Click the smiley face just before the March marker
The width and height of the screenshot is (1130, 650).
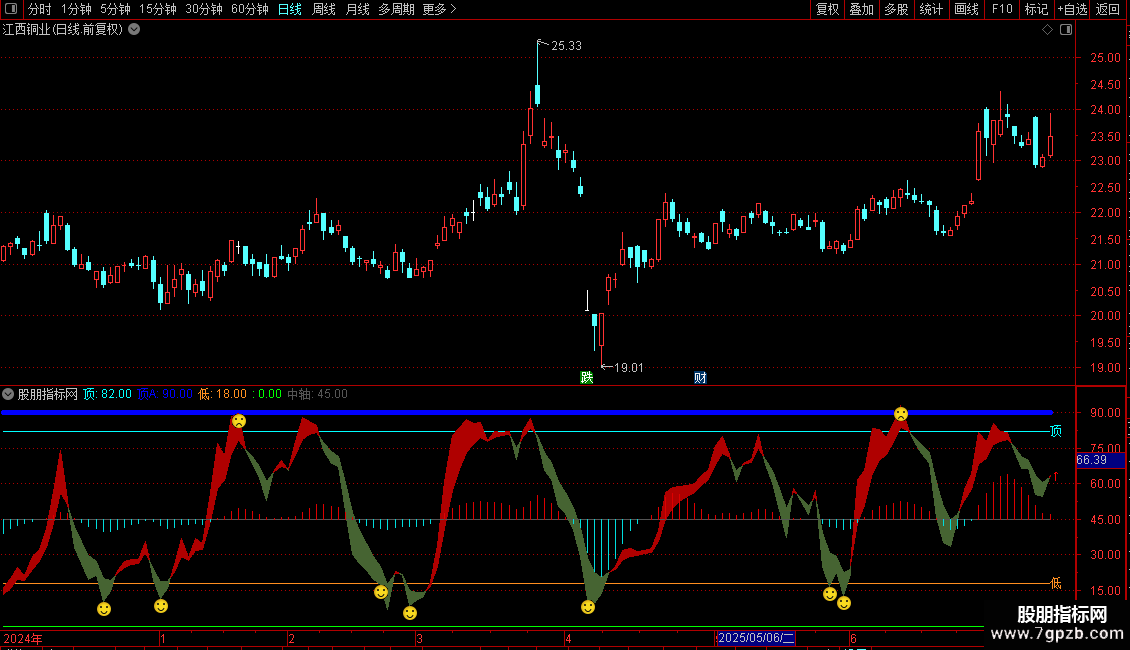click(x=381, y=592)
